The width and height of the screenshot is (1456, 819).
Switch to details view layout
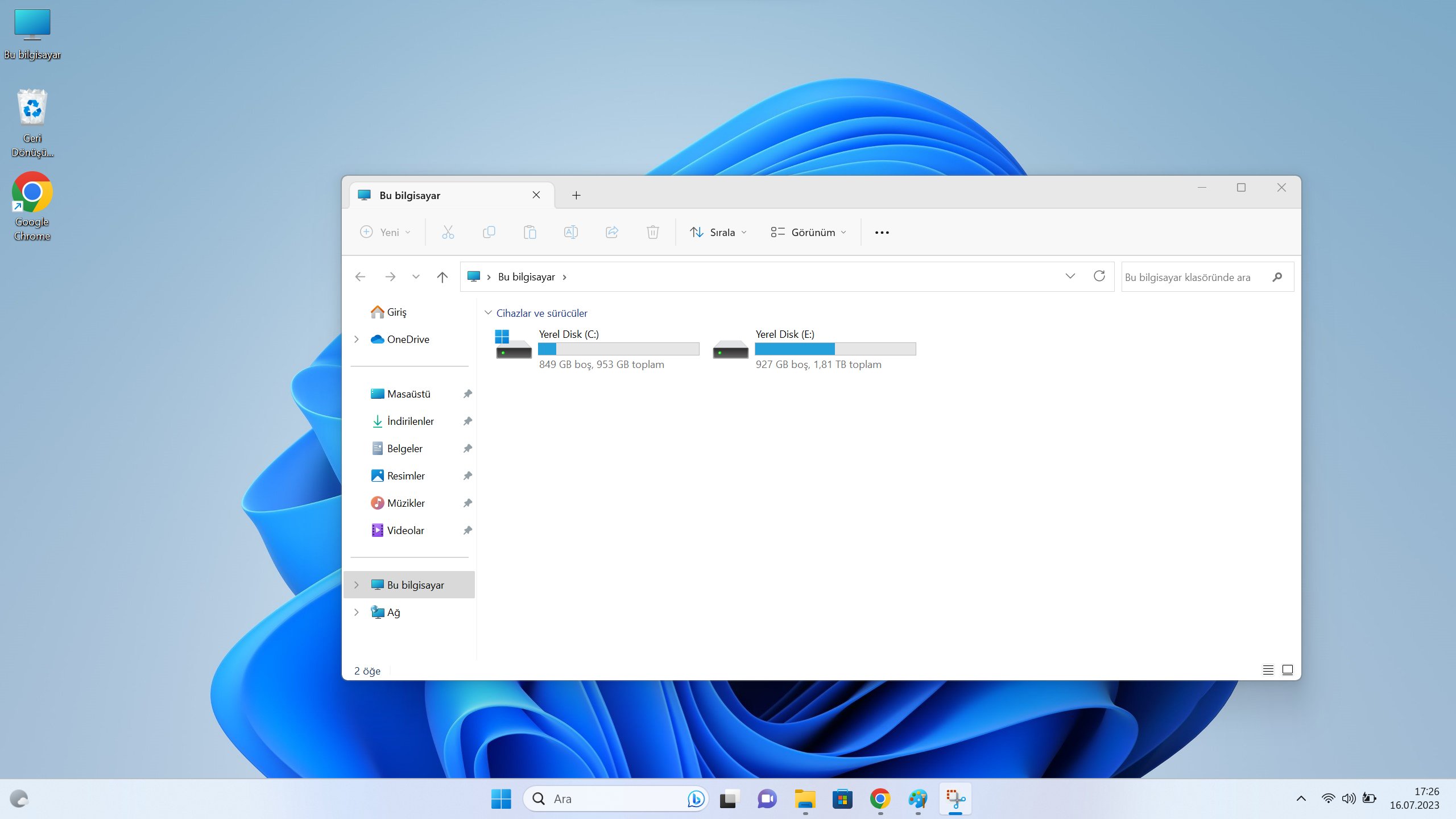pyautogui.click(x=1268, y=670)
